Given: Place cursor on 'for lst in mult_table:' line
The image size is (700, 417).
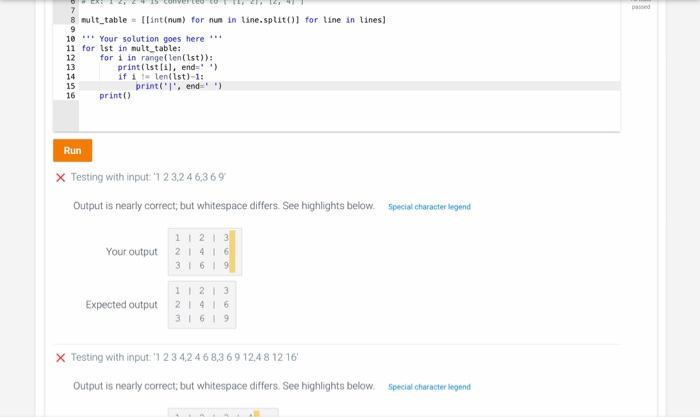Looking at the screenshot, I should (x=131, y=48).
